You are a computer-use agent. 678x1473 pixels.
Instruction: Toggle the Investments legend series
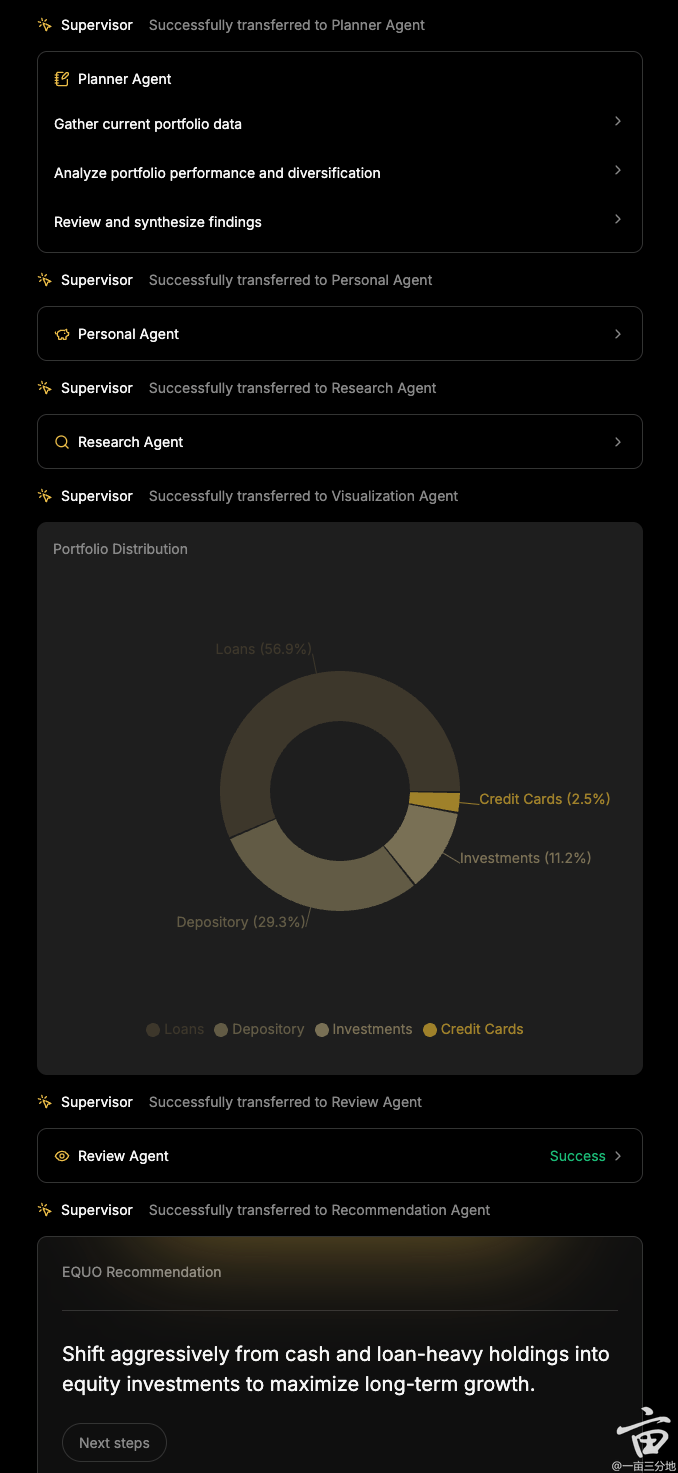(363, 1029)
